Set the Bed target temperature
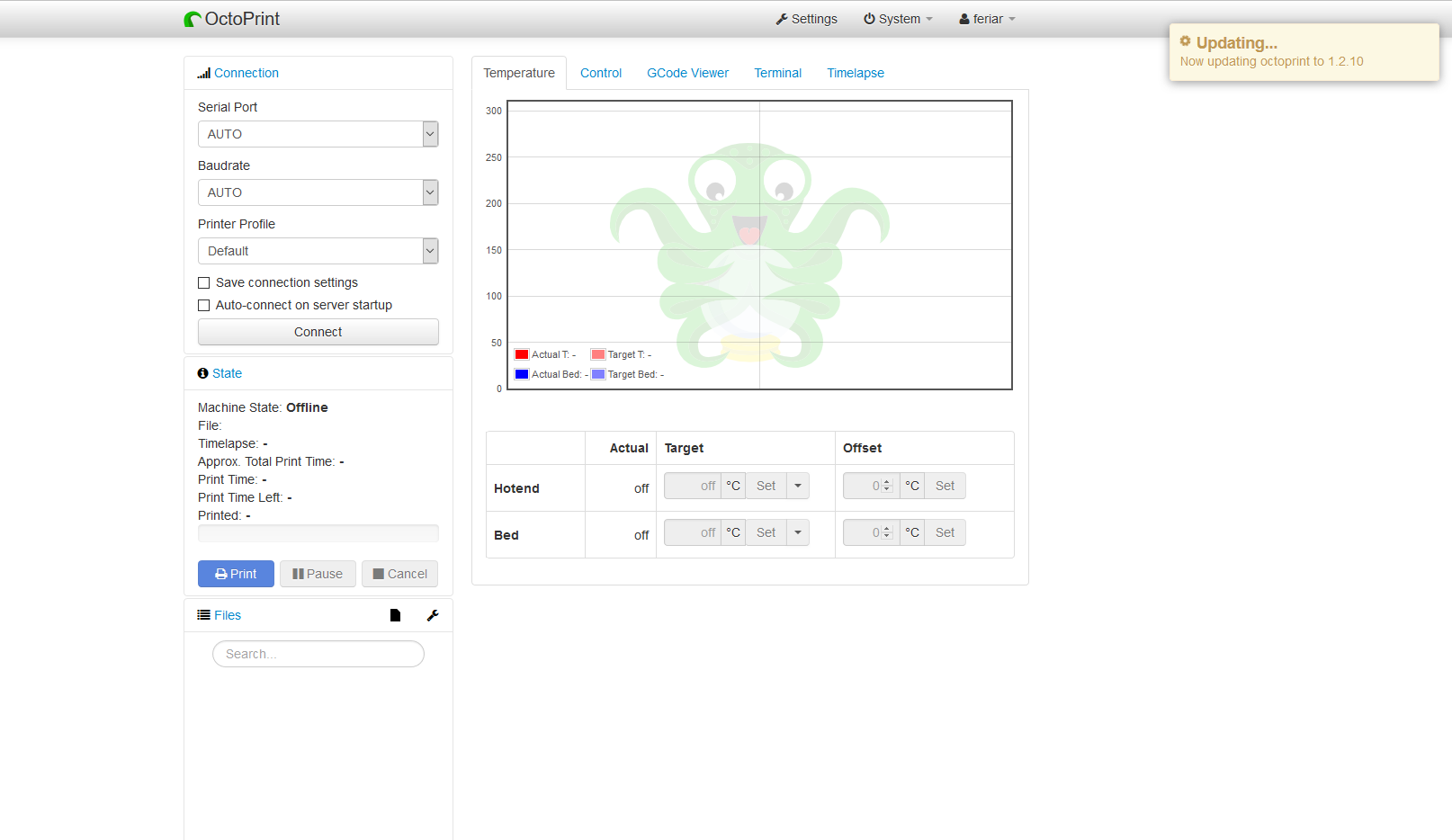 pyautogui.click(x=766, y=532)
